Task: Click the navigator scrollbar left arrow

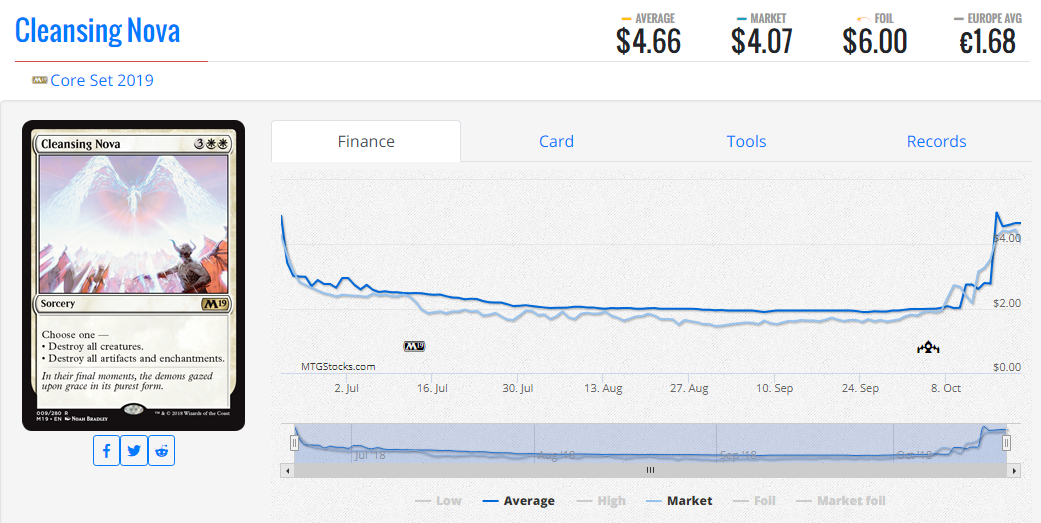Action: point(287,471)
